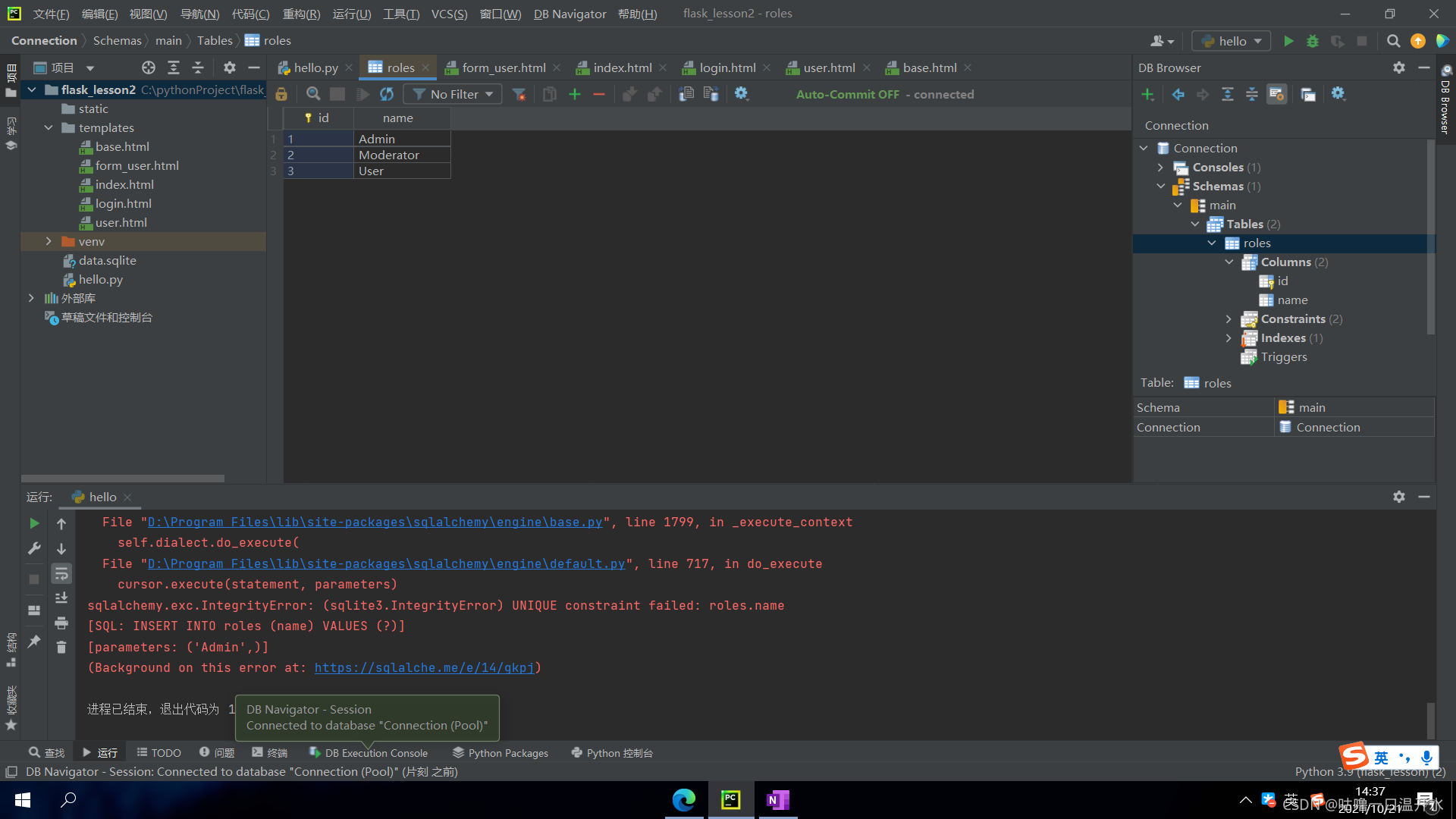The width and height of the screenshot is (1456, 819).
Task: Click the Python 3.9 interpreter status
Action: pos(1370,771)
